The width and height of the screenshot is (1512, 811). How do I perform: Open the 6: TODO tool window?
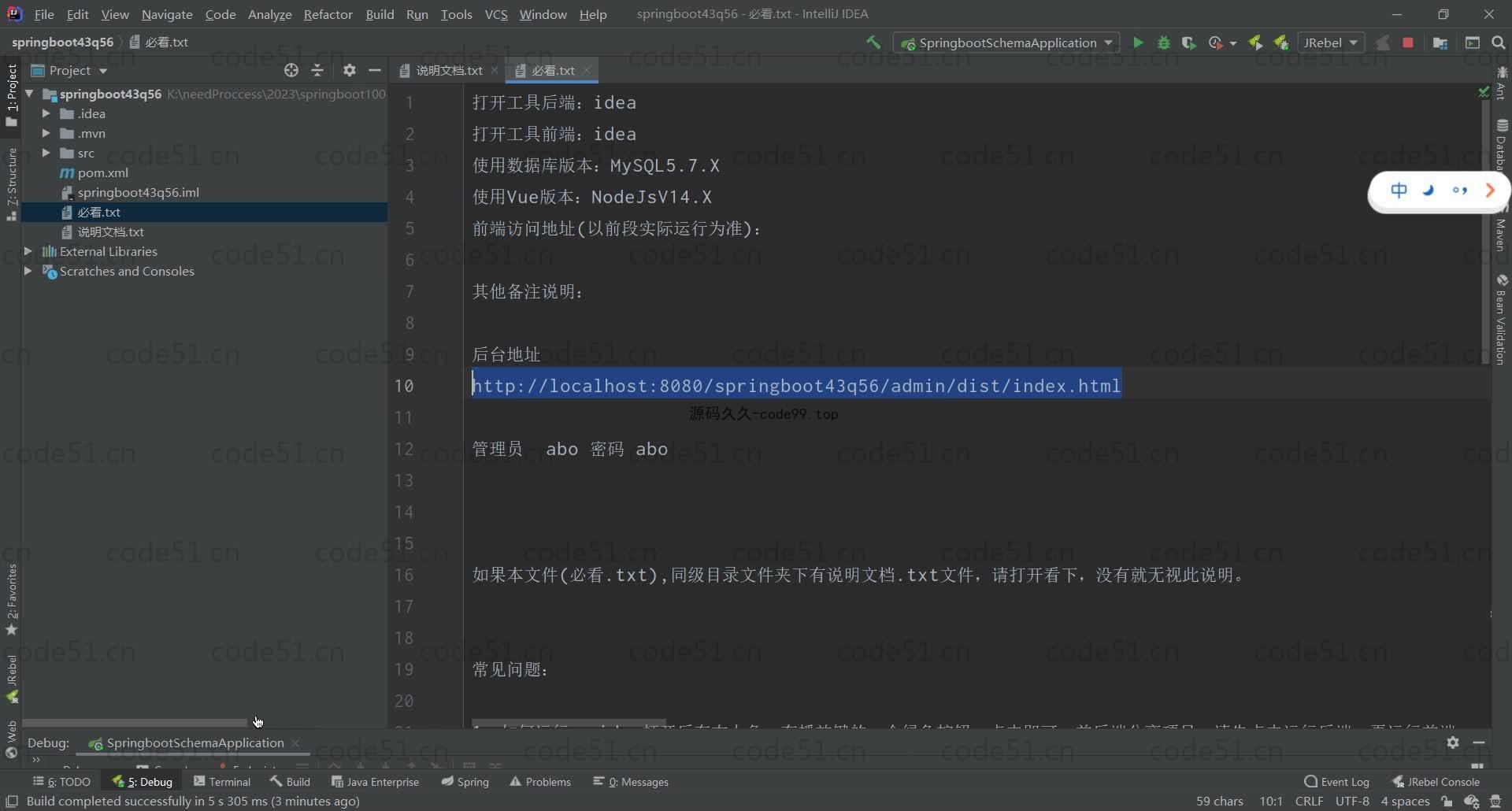point(61,781)
